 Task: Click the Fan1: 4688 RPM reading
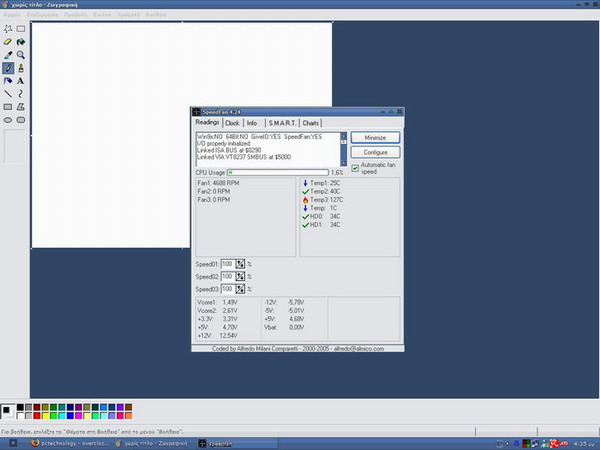[218, 183]
